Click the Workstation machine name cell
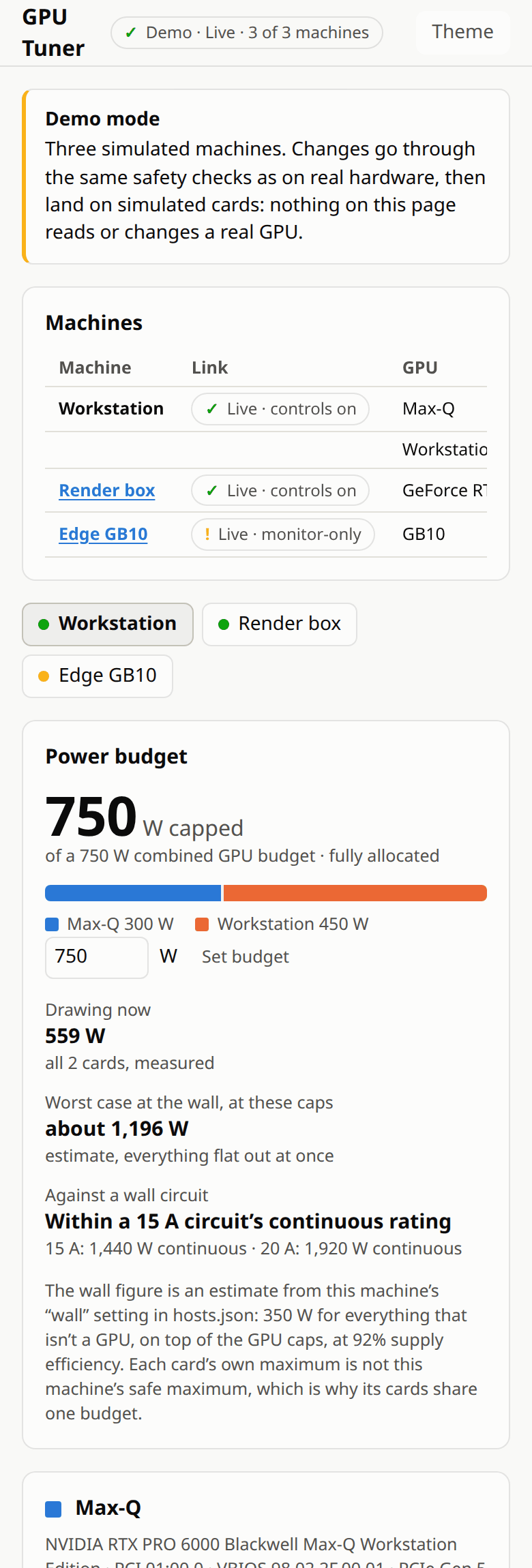Image resolution: width=532 pixels, height=1568 pixels. coord(111,408)
